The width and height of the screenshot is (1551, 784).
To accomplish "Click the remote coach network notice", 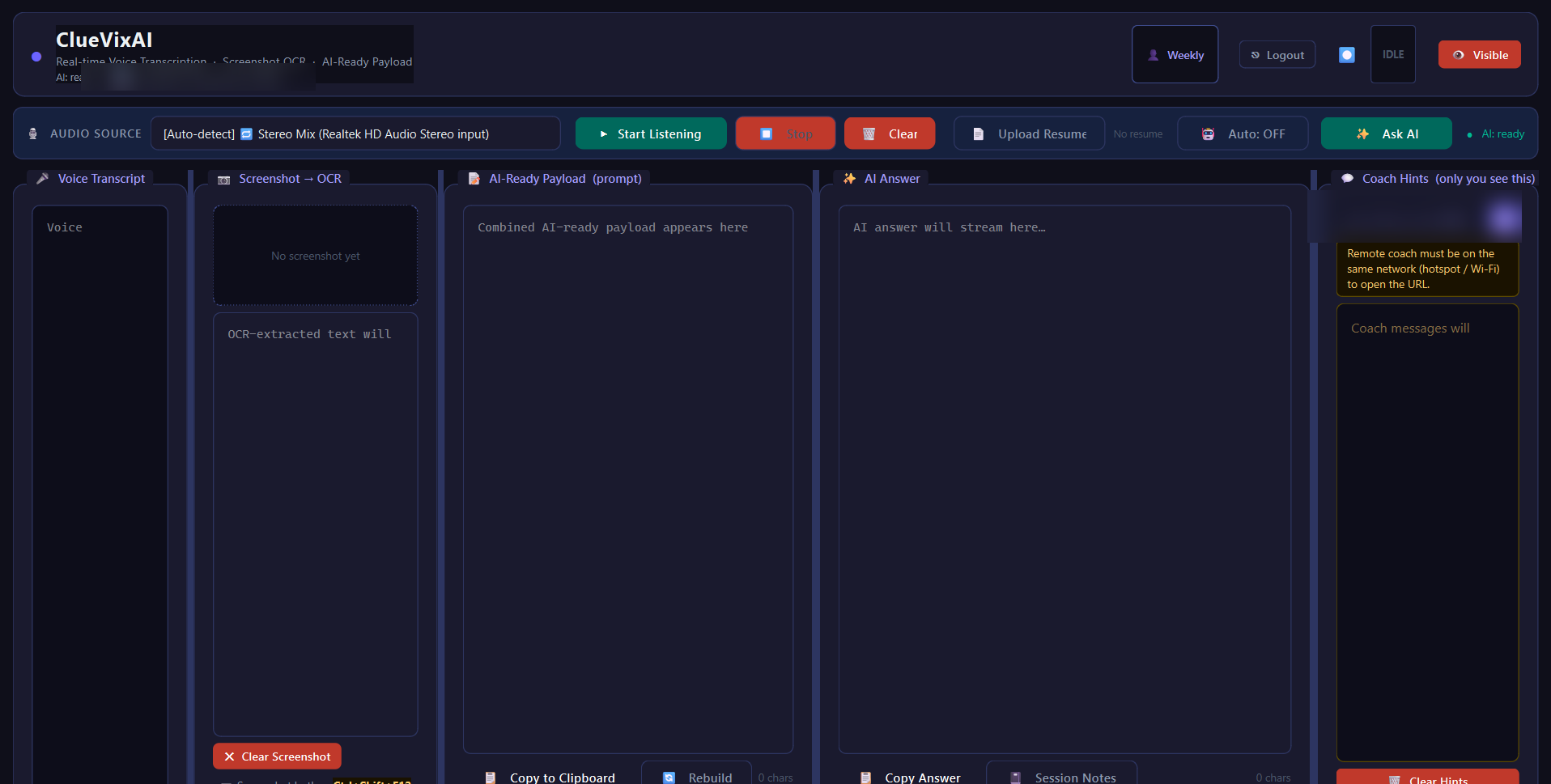I will pyautogui.click(x=1427, y=269).
